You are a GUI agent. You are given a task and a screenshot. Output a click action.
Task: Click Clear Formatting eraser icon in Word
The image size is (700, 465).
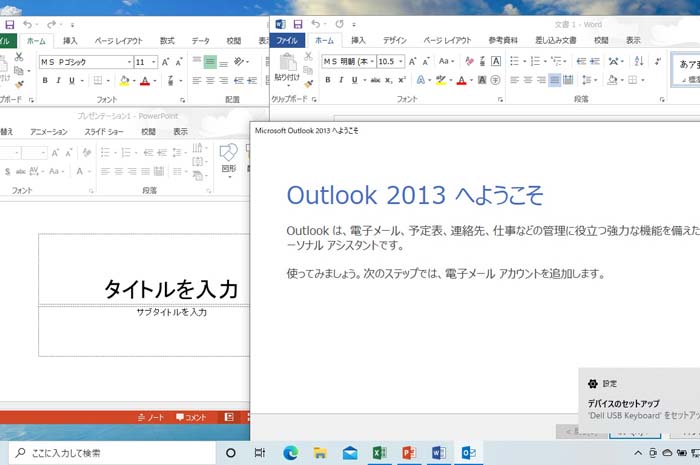click(x=469, y=61)
